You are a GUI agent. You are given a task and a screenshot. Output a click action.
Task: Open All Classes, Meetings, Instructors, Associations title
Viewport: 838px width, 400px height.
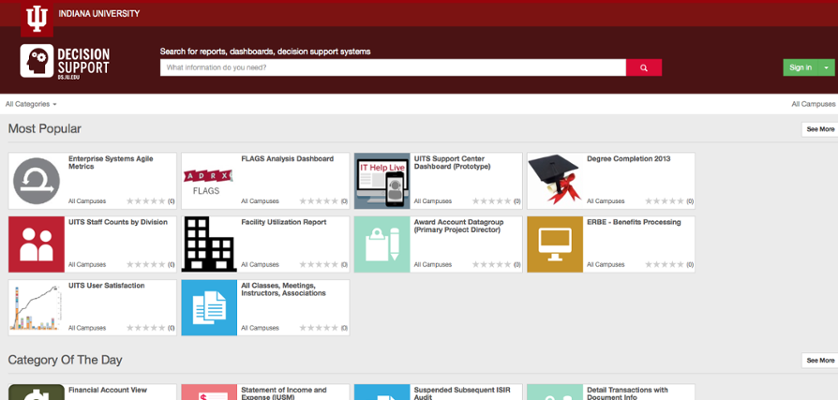pos(283,289)
